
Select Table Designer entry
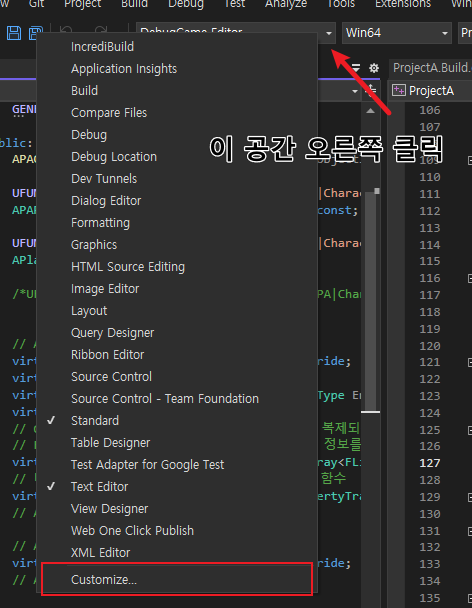177,443
